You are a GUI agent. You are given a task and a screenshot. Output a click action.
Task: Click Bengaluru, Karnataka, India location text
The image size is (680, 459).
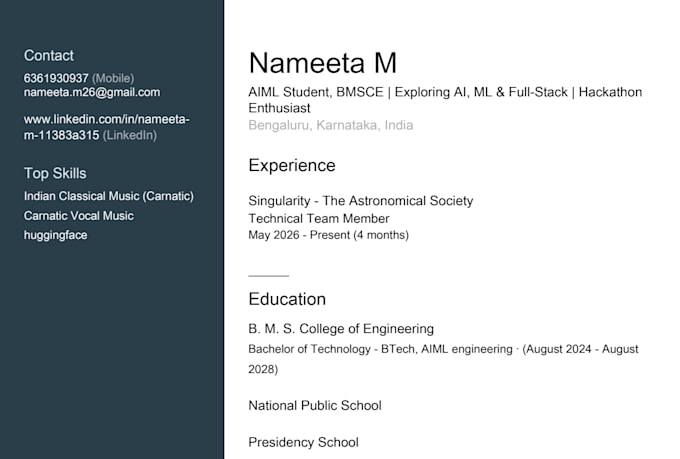pyautogui.click(x=331, y=125)
